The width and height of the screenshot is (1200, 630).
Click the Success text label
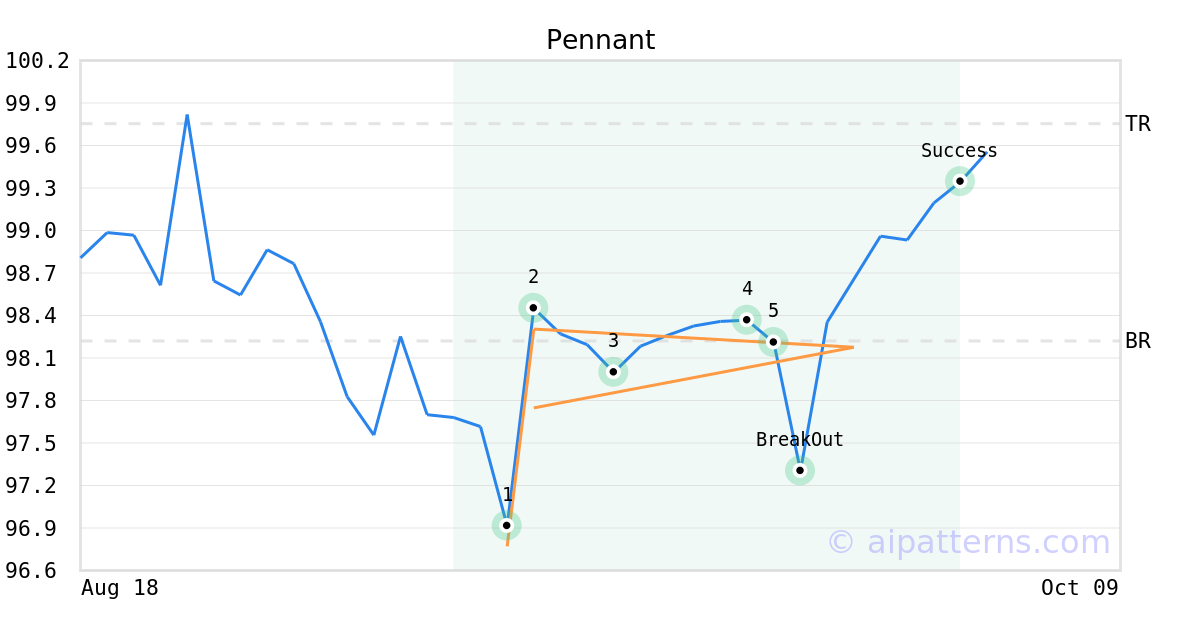point(959,151)
